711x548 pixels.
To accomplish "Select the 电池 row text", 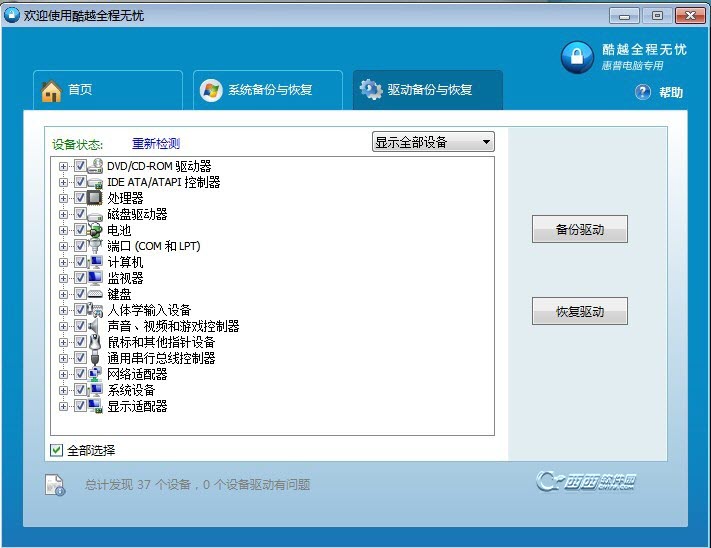I will [119, 230].
